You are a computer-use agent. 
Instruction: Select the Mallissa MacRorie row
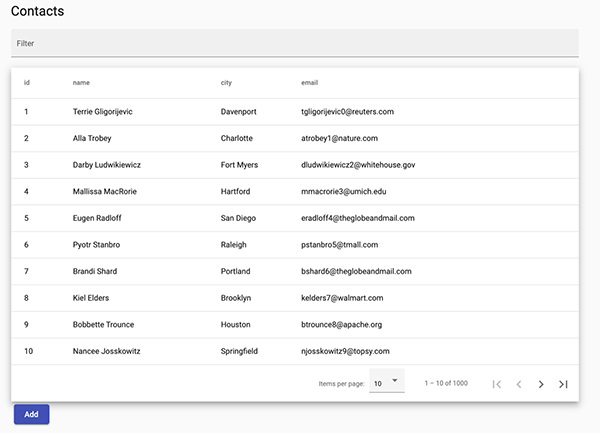click(295, 191)
